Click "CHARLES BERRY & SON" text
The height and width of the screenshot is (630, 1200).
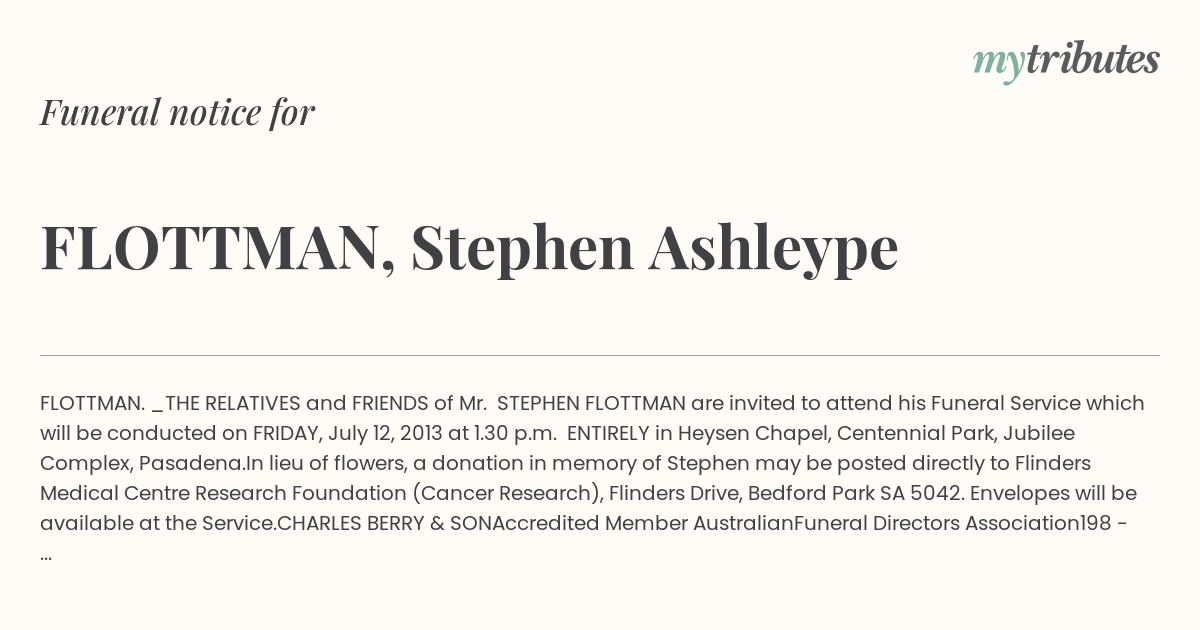click(x=391, y=524)
